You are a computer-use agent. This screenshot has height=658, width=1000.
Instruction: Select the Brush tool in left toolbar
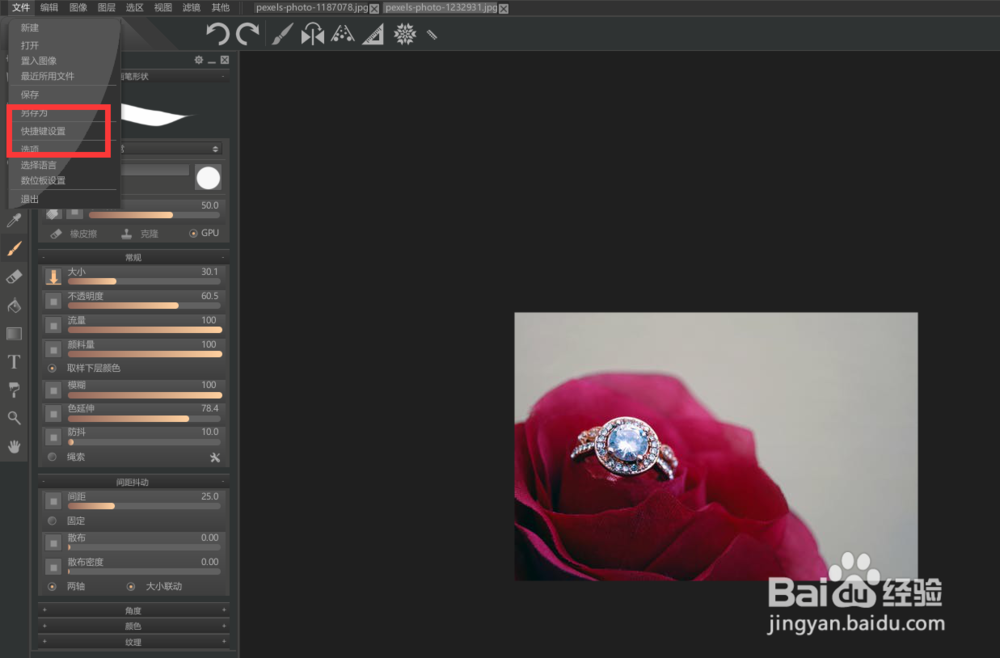coord(13,248)
